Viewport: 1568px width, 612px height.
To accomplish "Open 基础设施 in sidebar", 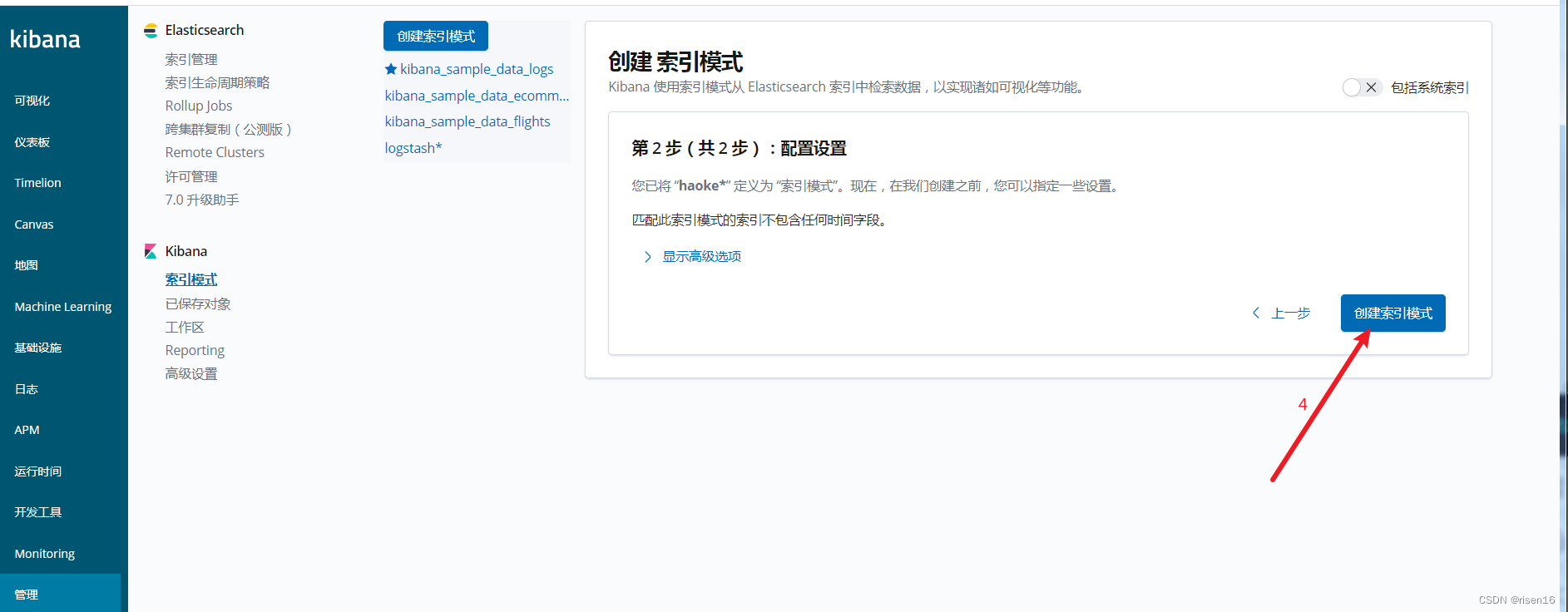I will tap(37, 348).
